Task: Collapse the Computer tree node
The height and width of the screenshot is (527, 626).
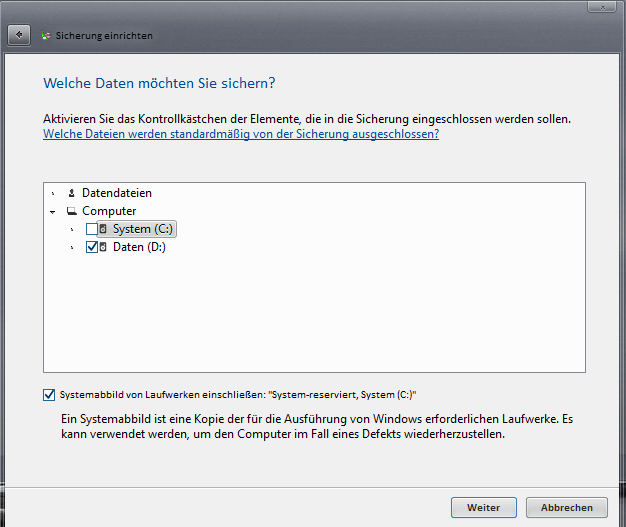Action: pos(53,212)
